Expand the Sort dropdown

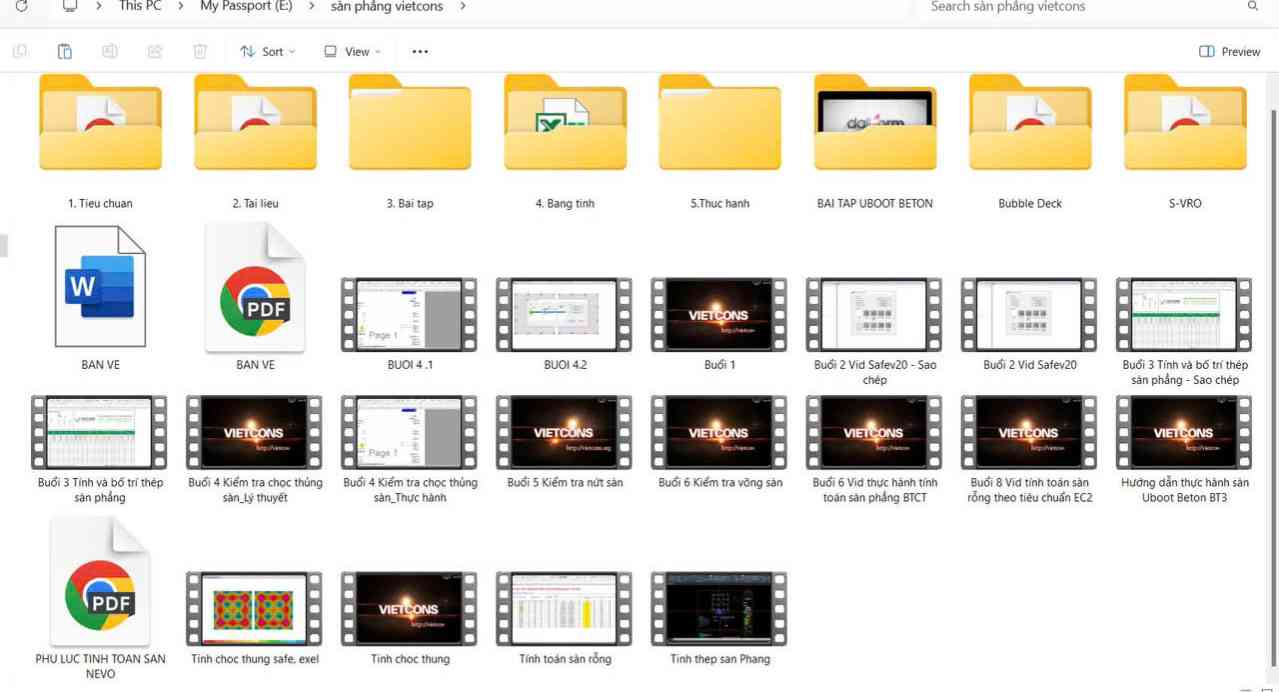[268, 52]
